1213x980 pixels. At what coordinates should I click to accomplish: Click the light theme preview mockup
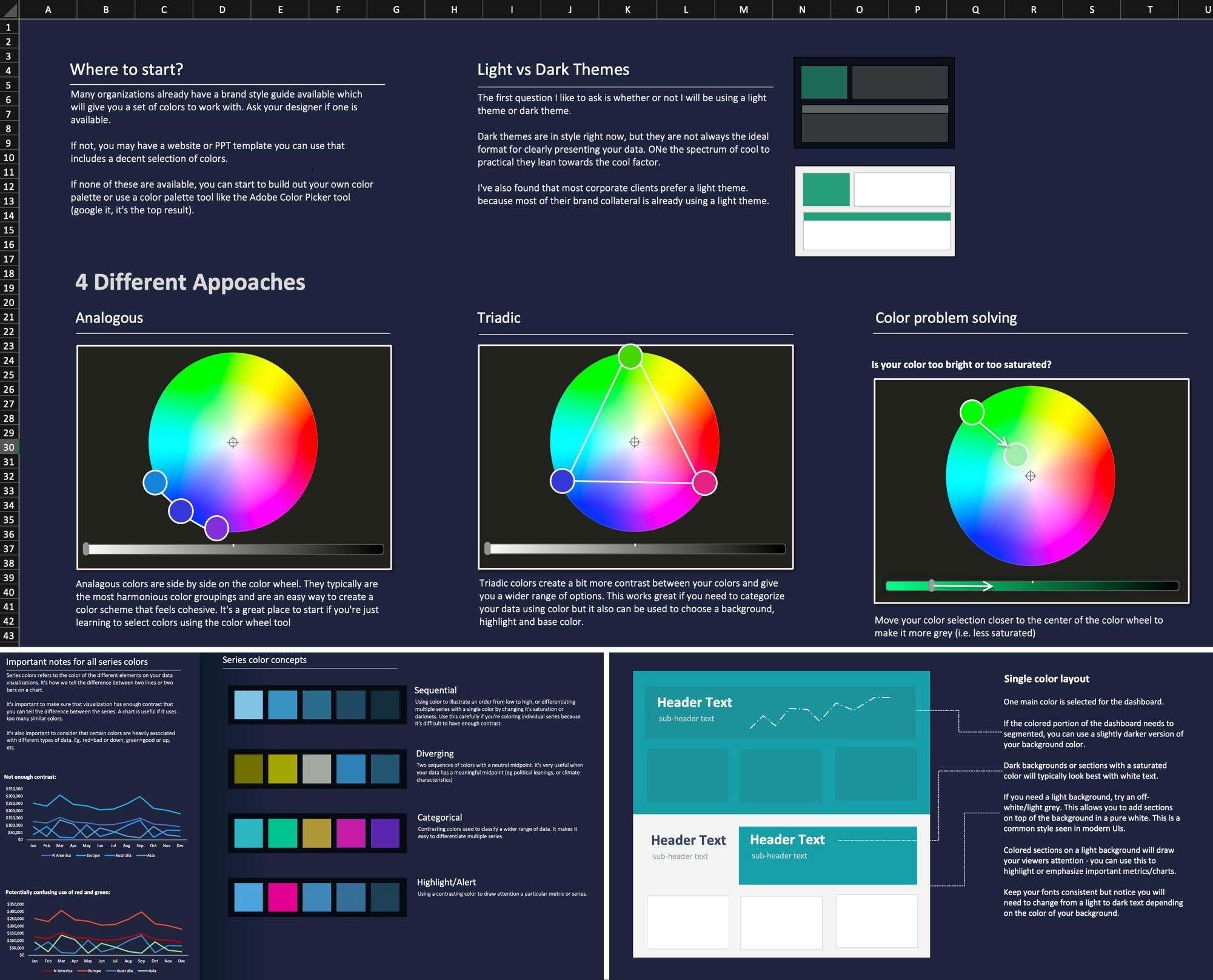(x=874, y=212)
